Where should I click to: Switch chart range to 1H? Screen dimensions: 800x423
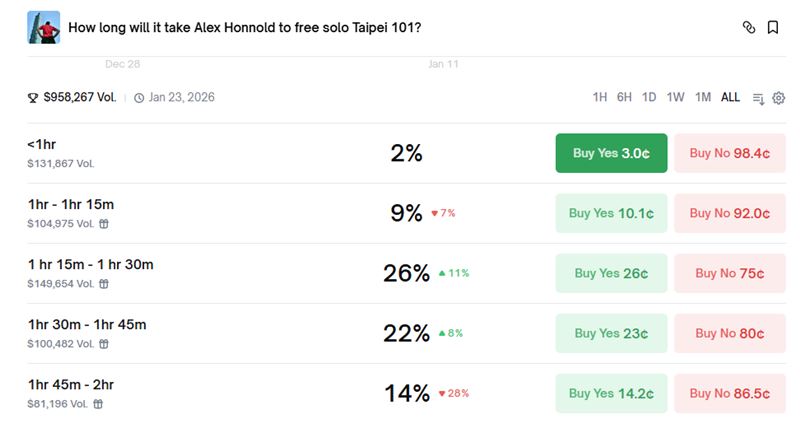coord(600,97)
